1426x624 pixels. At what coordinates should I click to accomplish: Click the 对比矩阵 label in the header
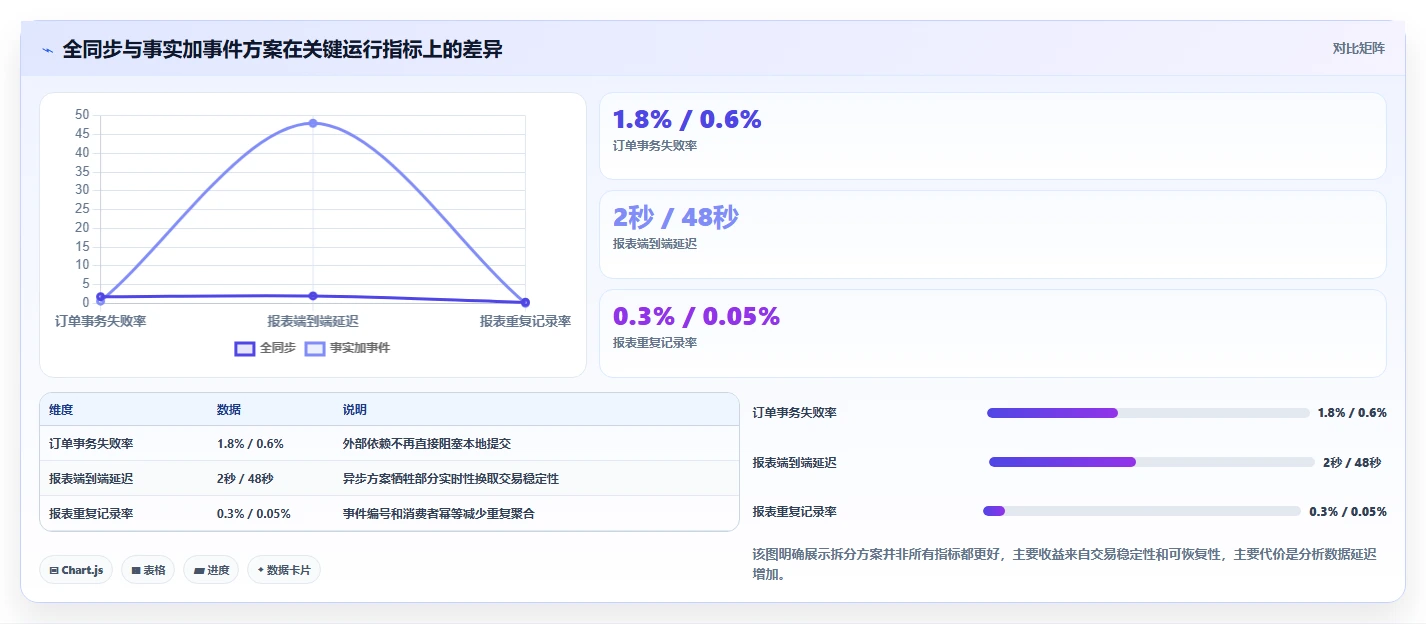[1358, 48]
